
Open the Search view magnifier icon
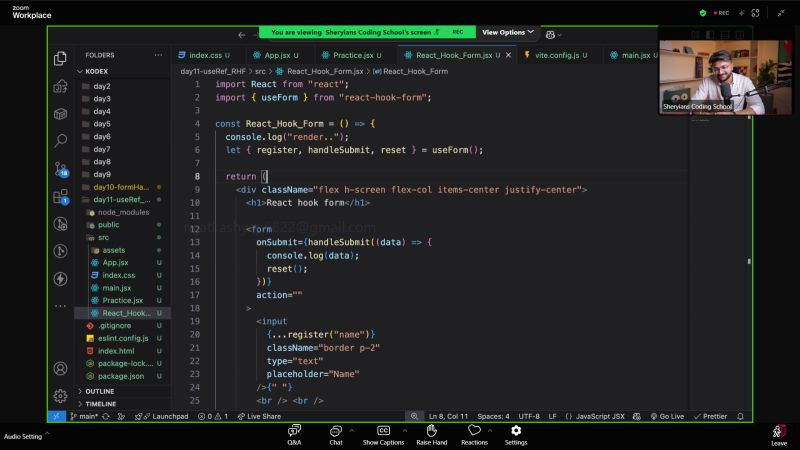tap(60, 140)
